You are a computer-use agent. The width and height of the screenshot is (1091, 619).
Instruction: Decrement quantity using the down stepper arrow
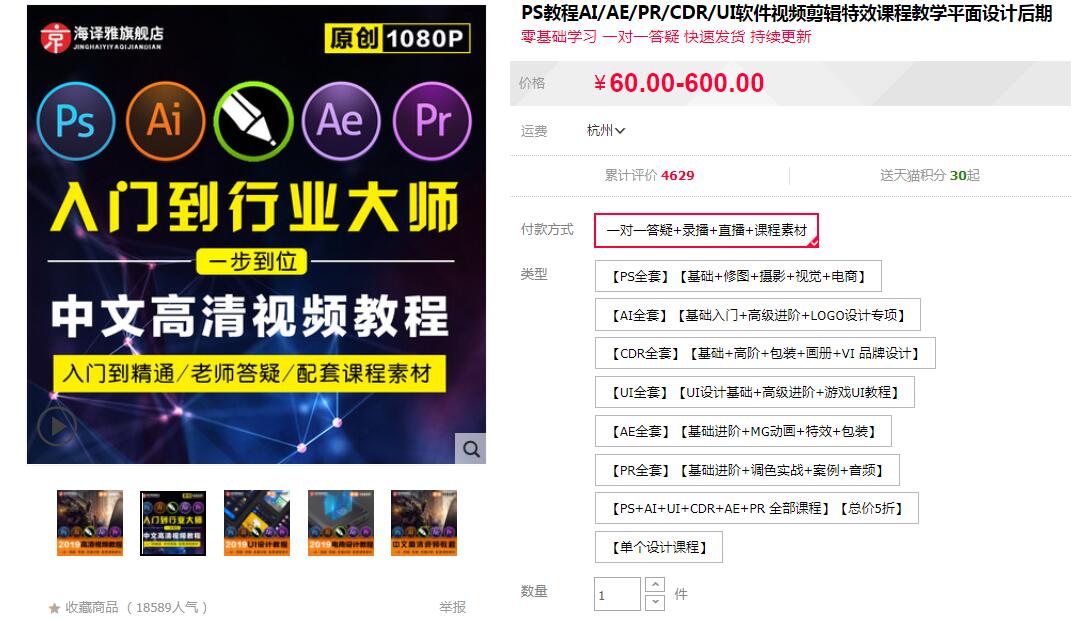click(x=655, y=601)
